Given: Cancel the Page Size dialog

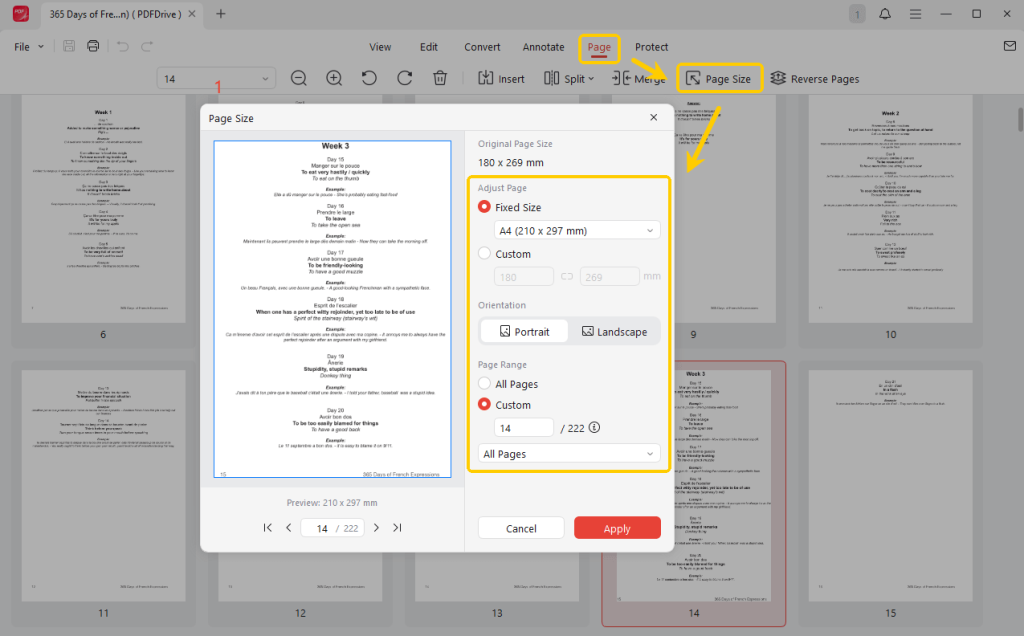Looking at the screenshot, I should point(521,527).
